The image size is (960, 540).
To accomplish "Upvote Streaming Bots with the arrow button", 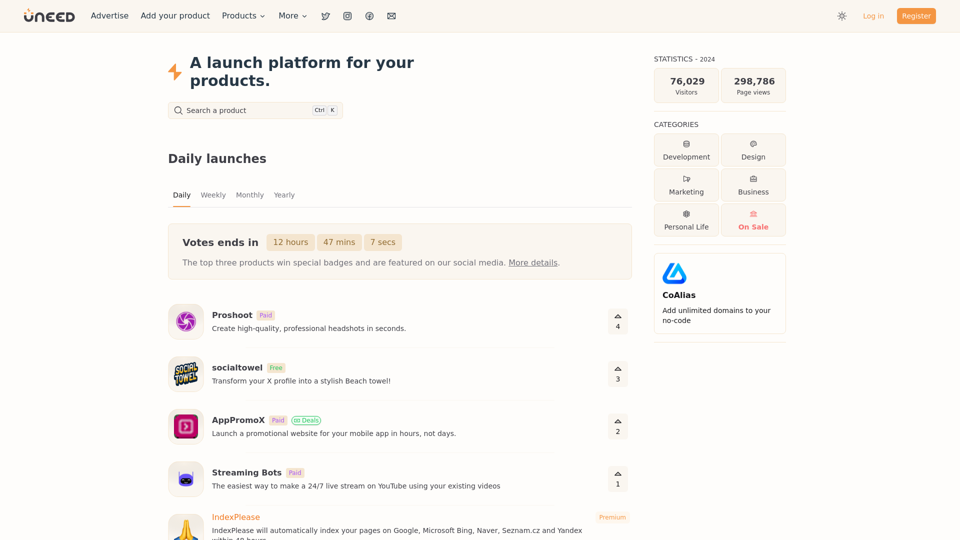I will pyautogui.click(x=618, y=479).
